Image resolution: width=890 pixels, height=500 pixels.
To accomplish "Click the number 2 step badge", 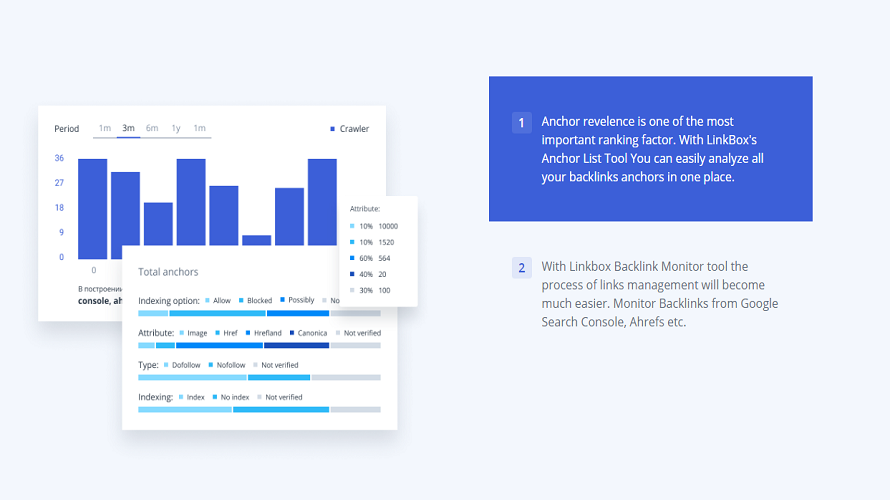I will tap(522, 268).
